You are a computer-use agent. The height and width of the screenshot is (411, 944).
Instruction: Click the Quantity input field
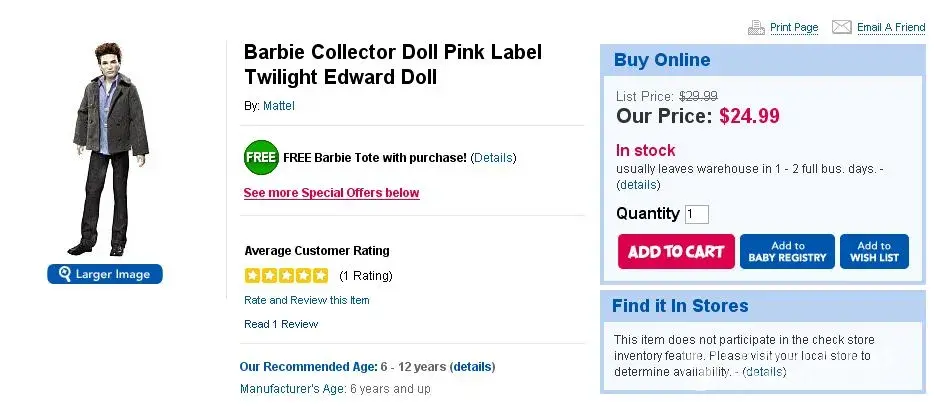tap(697, 214)
